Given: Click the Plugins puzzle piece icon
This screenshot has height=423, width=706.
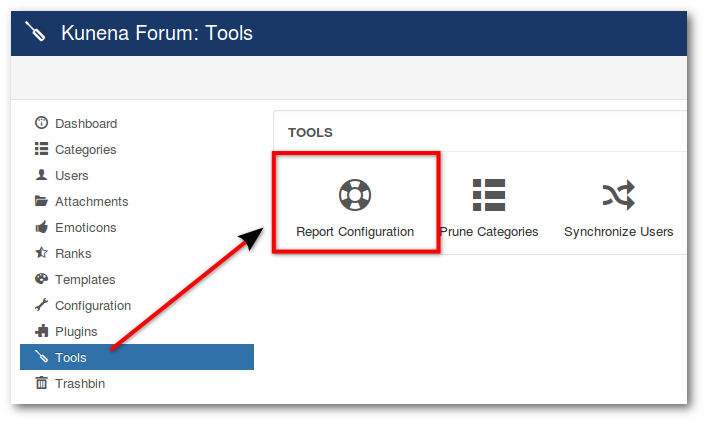Looking at the screenshot, I should (x=41, y=331).
